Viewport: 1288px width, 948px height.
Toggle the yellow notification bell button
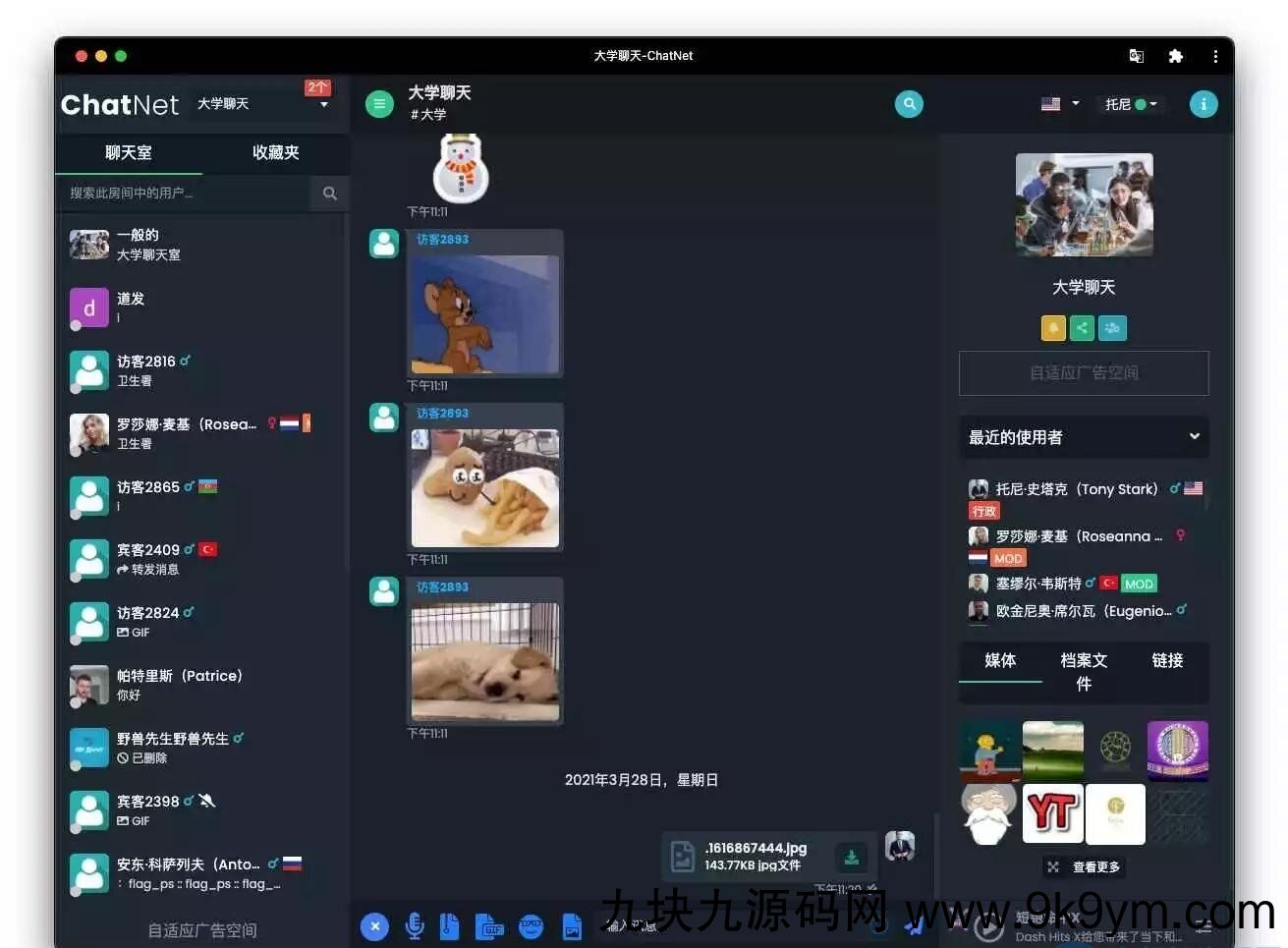pos(1052,328)
